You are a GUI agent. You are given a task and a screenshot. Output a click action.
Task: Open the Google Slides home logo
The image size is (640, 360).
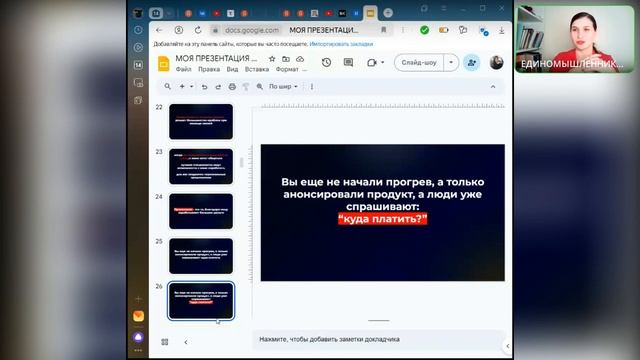pyautogui.click(x=164, y=63)
